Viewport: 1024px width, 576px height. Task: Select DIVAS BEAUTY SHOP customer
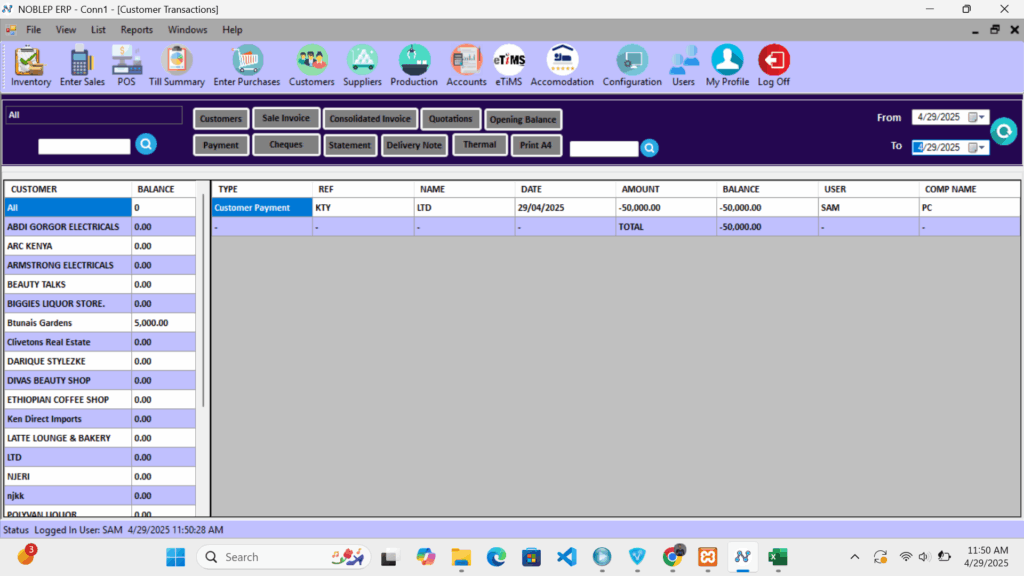point(100,380)
